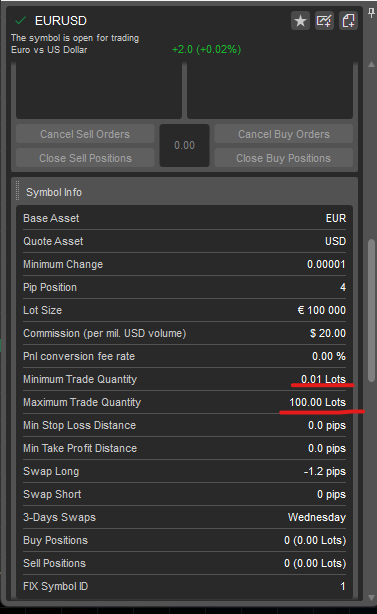The height and width of the screenshot is (614, 377).
Task: Click the Swap Long row
Action: [x=184, y=471]
